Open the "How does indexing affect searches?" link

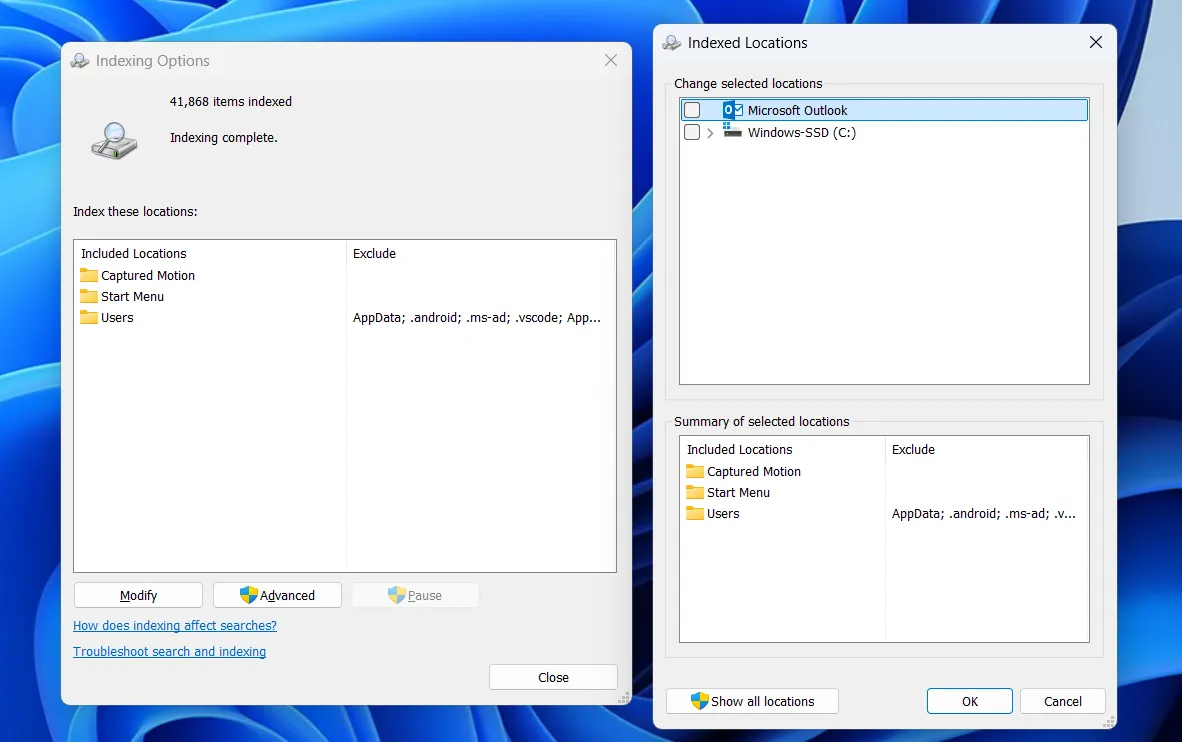(x=175, y=625)
